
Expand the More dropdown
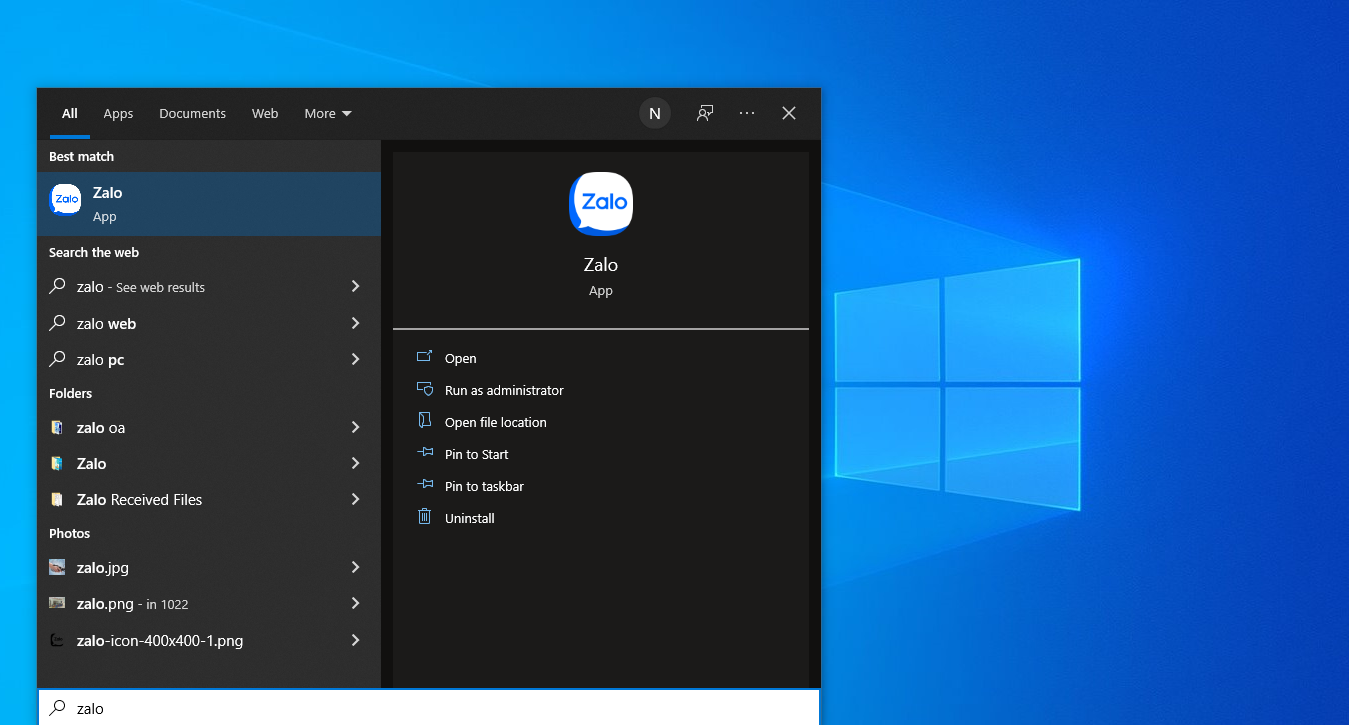(328, 114)
